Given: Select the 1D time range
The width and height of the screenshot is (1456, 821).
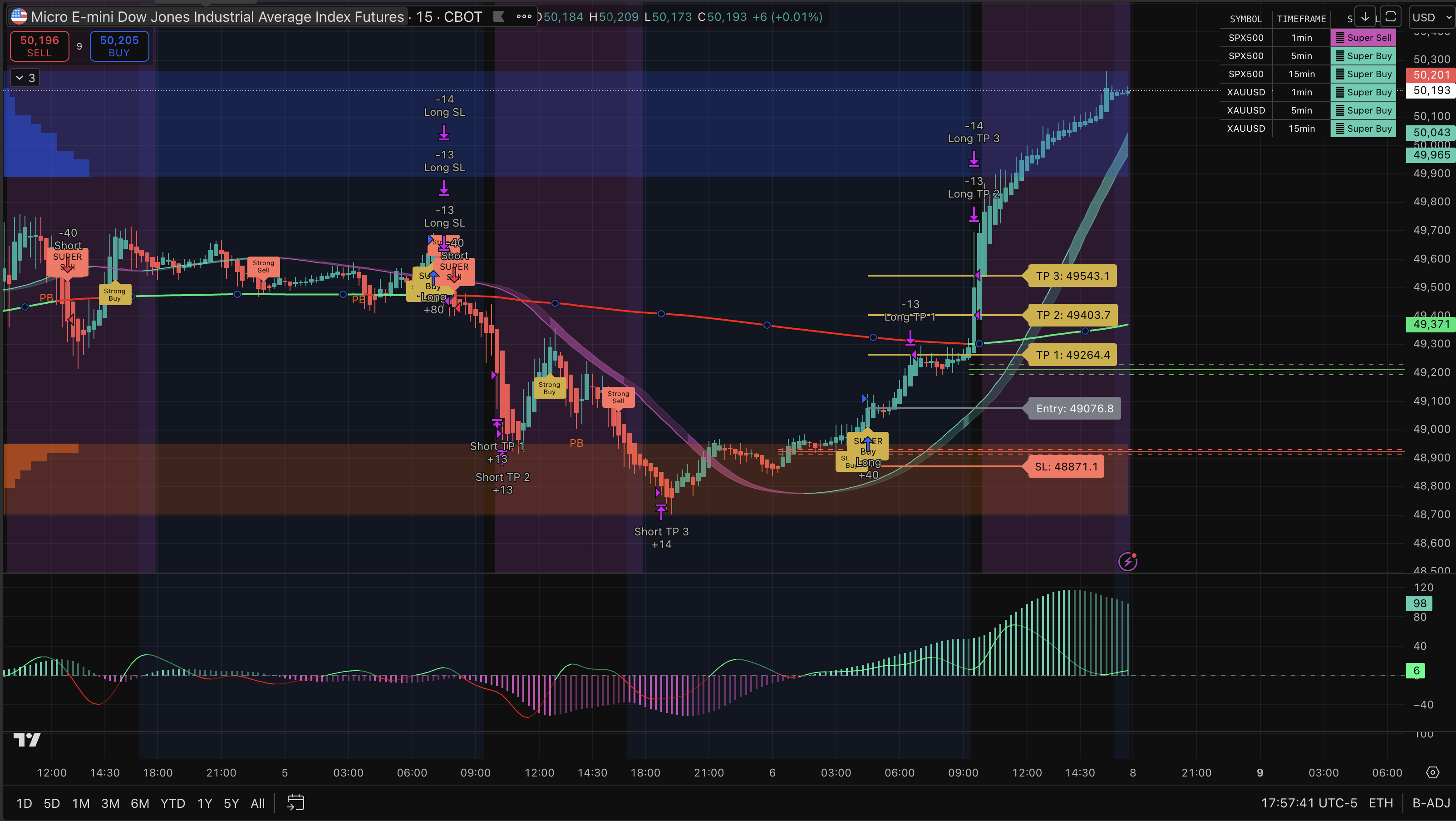Looking at the screenshot, I should coord(24,803).
